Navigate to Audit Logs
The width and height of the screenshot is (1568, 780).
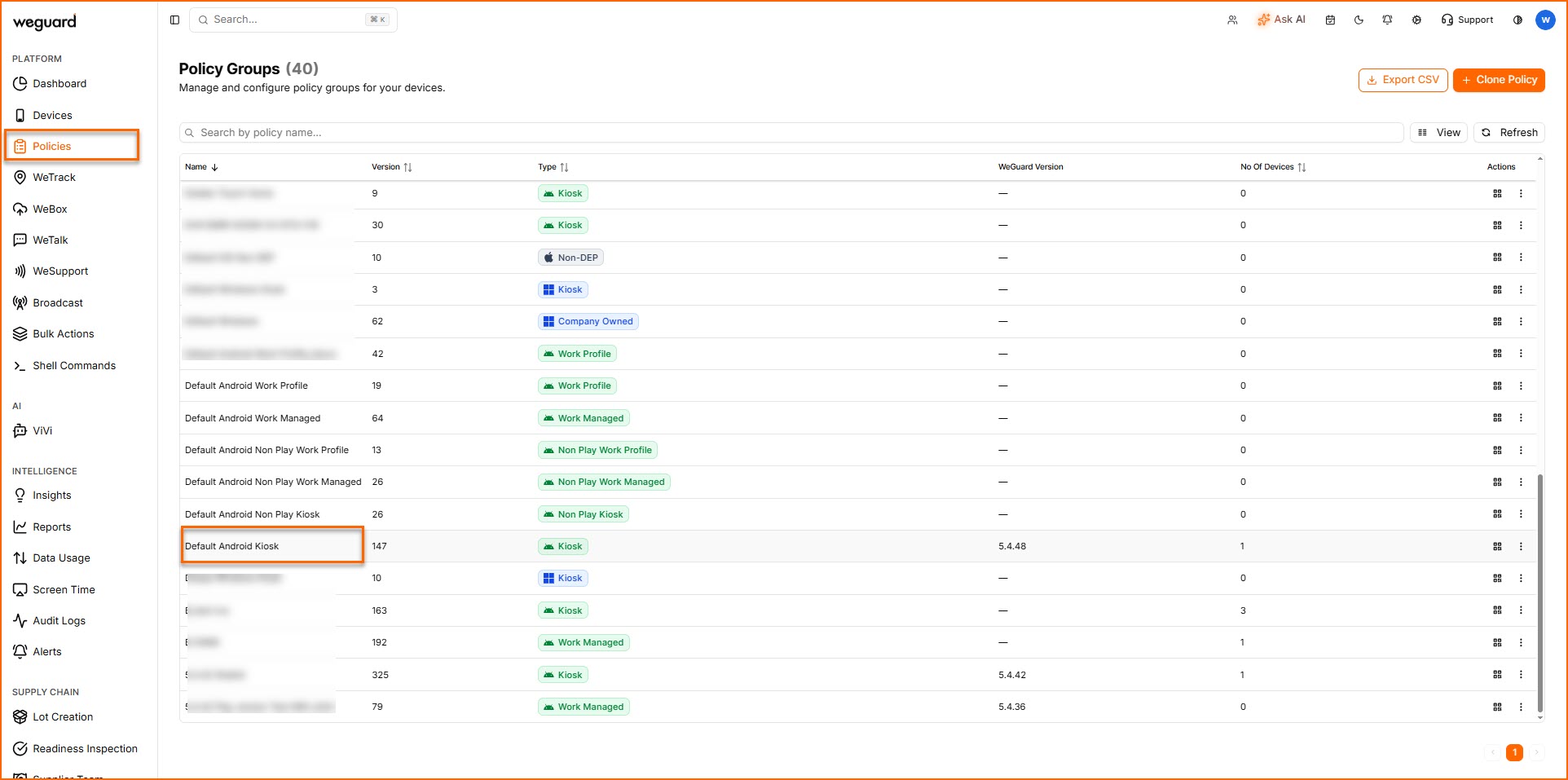[x=59, y=621]
